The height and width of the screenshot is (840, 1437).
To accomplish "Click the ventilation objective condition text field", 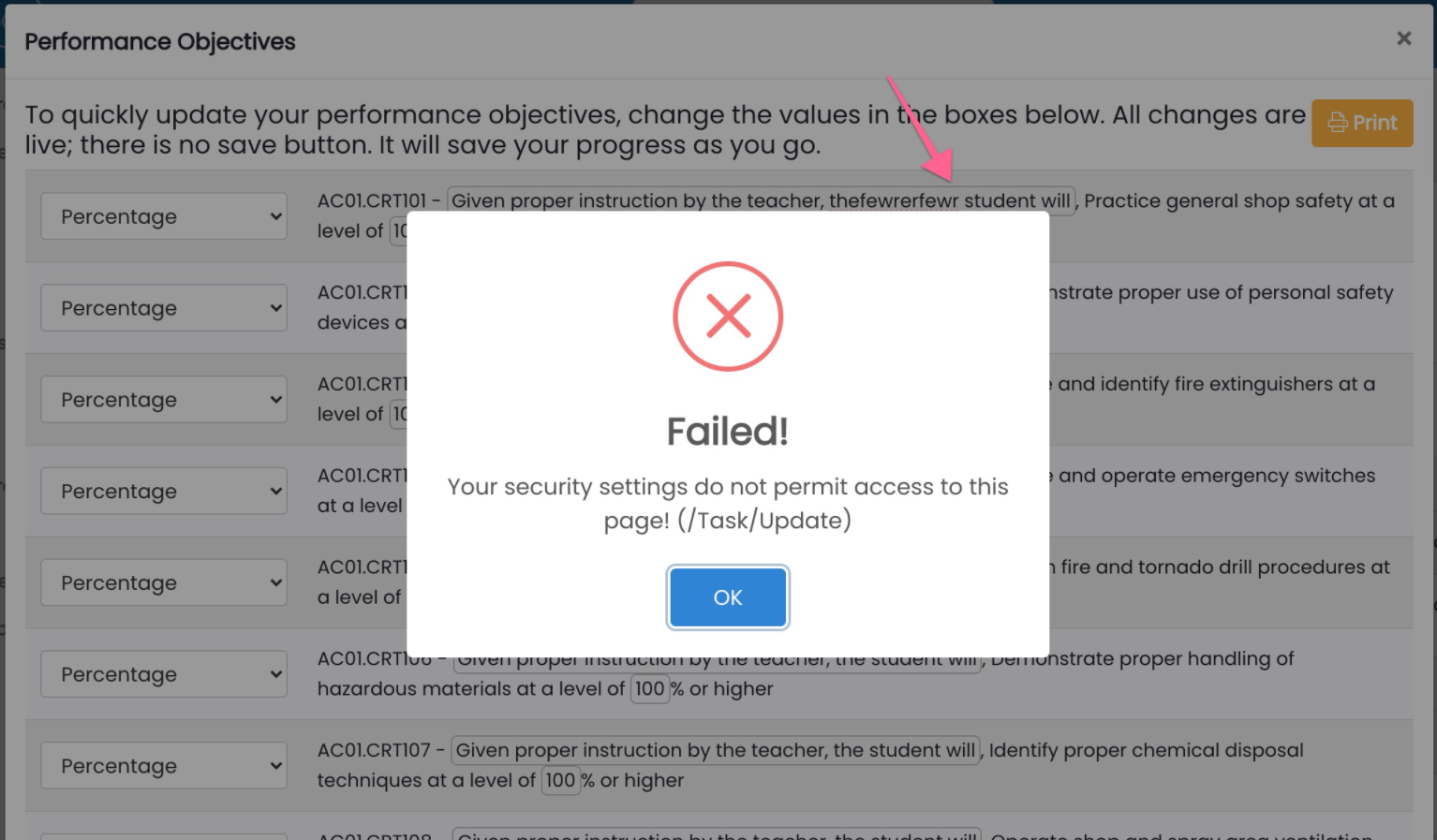I will (716, 834).
